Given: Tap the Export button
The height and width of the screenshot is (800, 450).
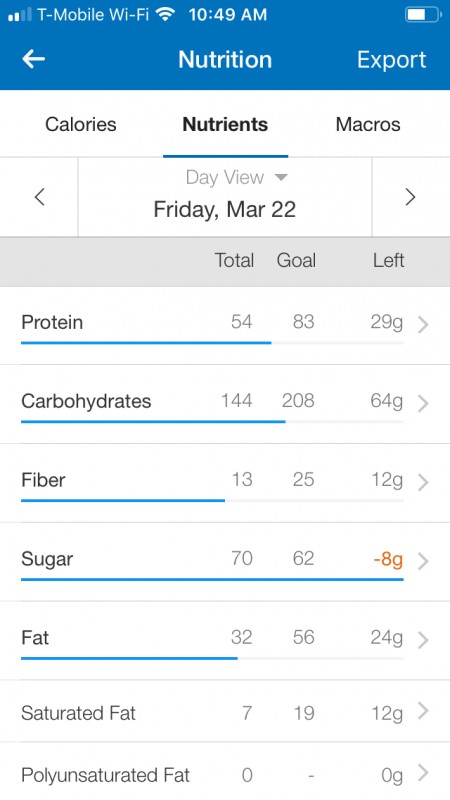Looking at the screenshot, I should pyautogui.click(x=391, y=60).
